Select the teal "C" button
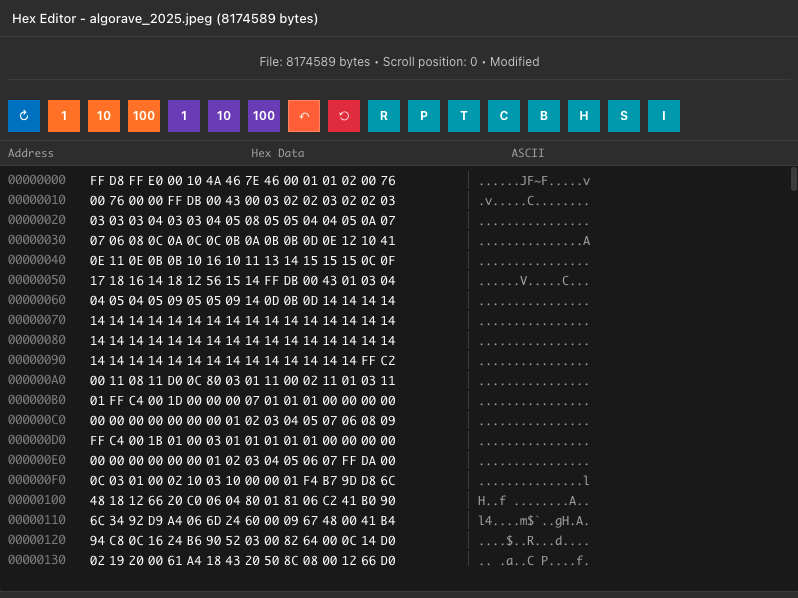This screenshot has width=798, height=598. (x=504, y=116)
